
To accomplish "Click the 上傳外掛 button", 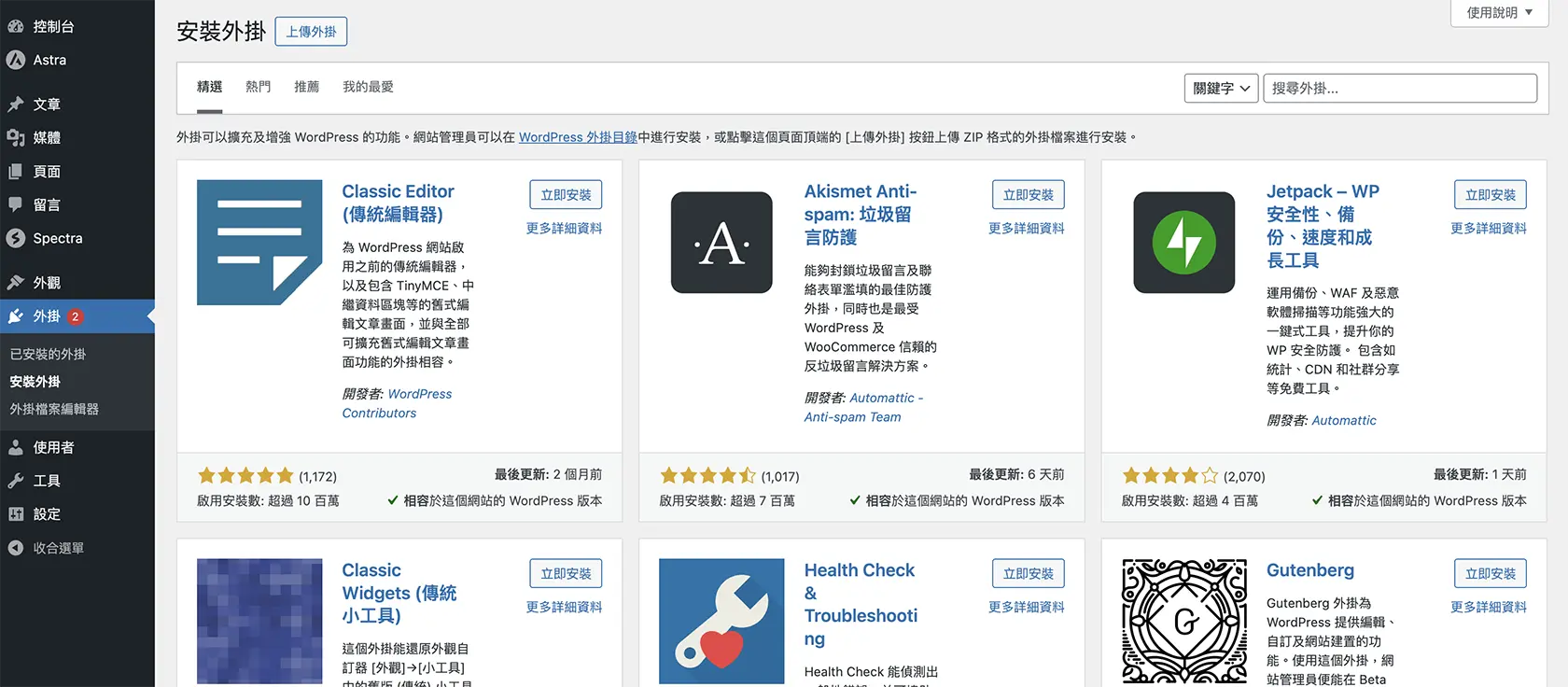I will (312, 32).
